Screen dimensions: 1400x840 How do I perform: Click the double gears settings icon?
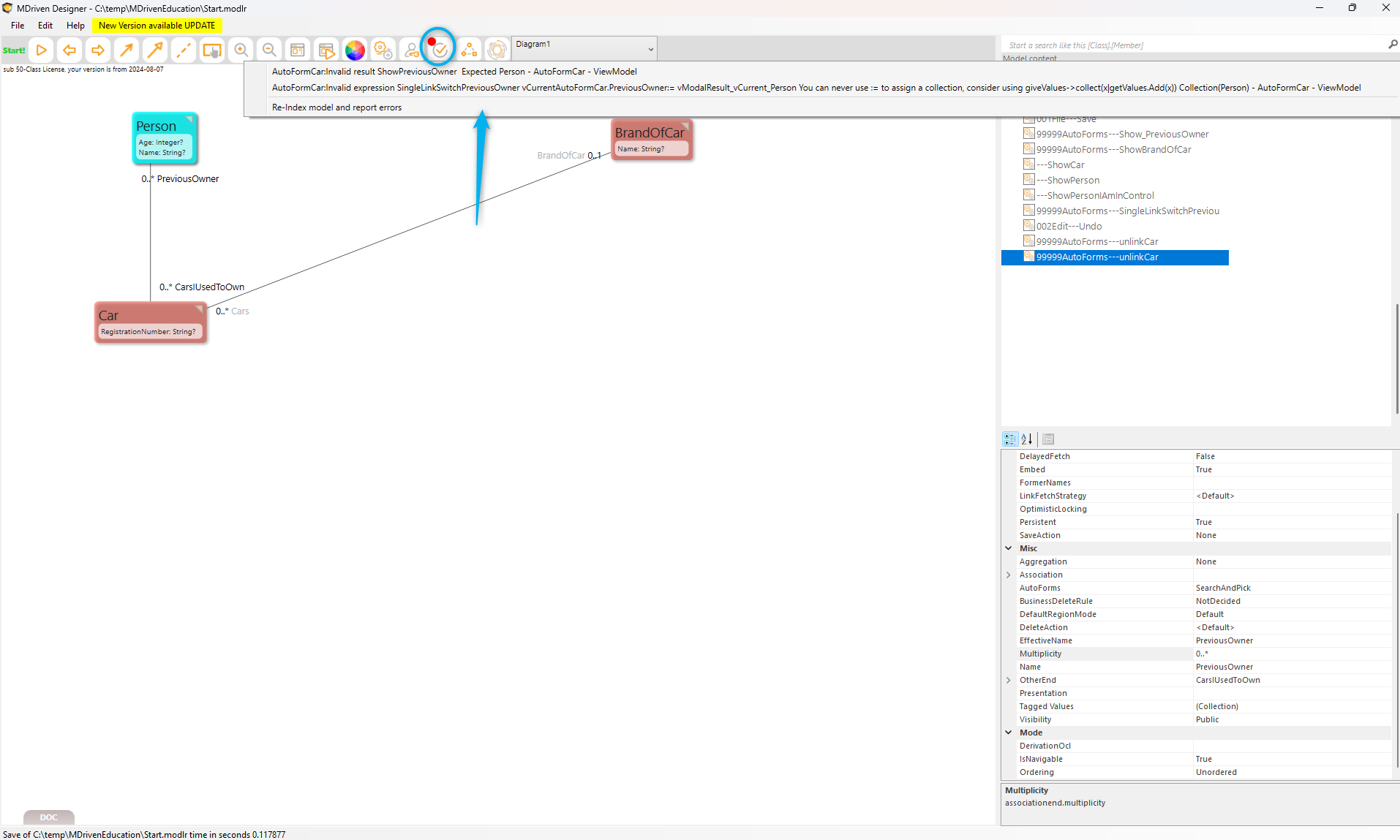pyautogui.click(x=383, y=50)
